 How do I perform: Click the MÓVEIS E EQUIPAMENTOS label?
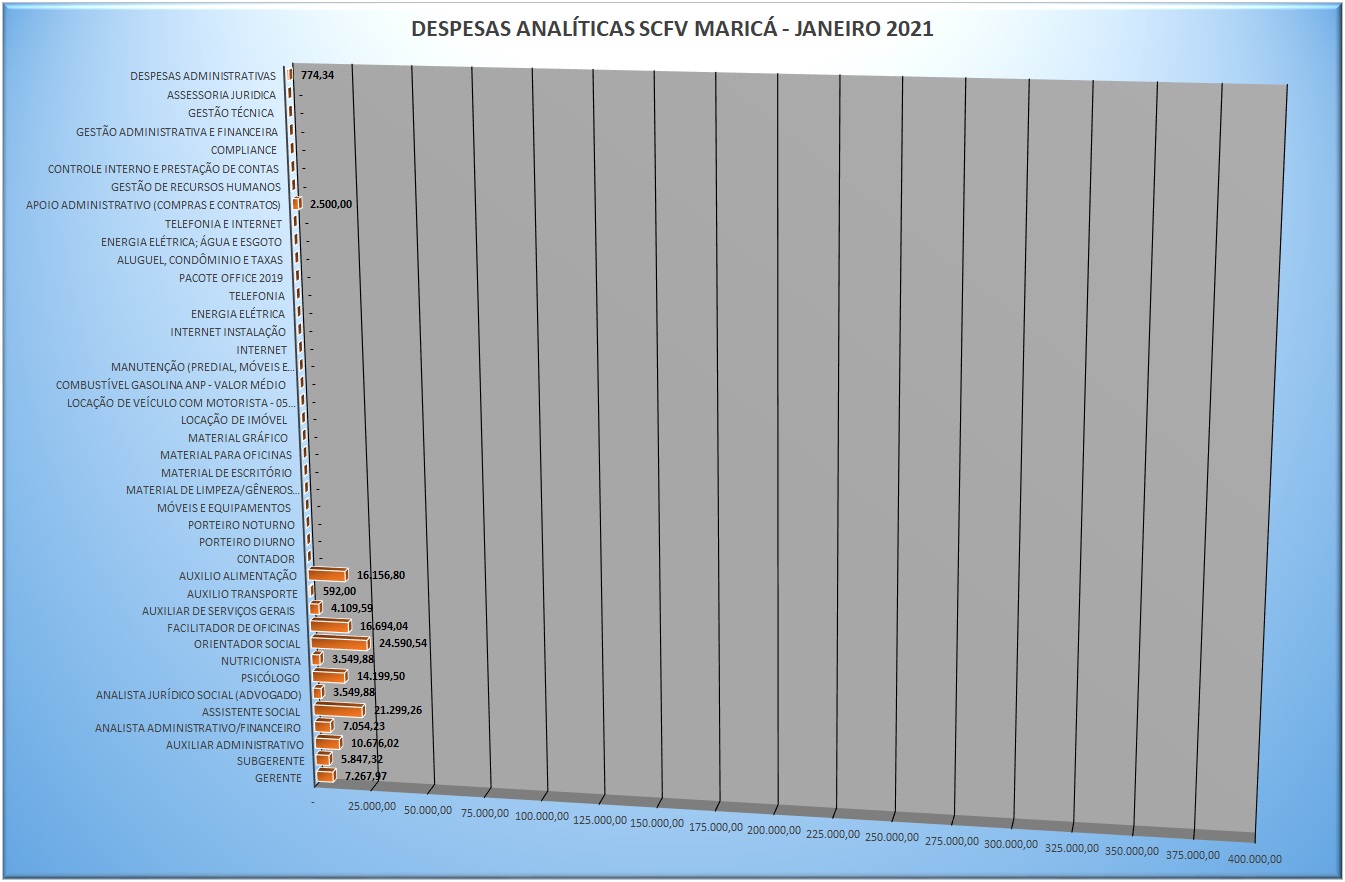click(226, 508)
